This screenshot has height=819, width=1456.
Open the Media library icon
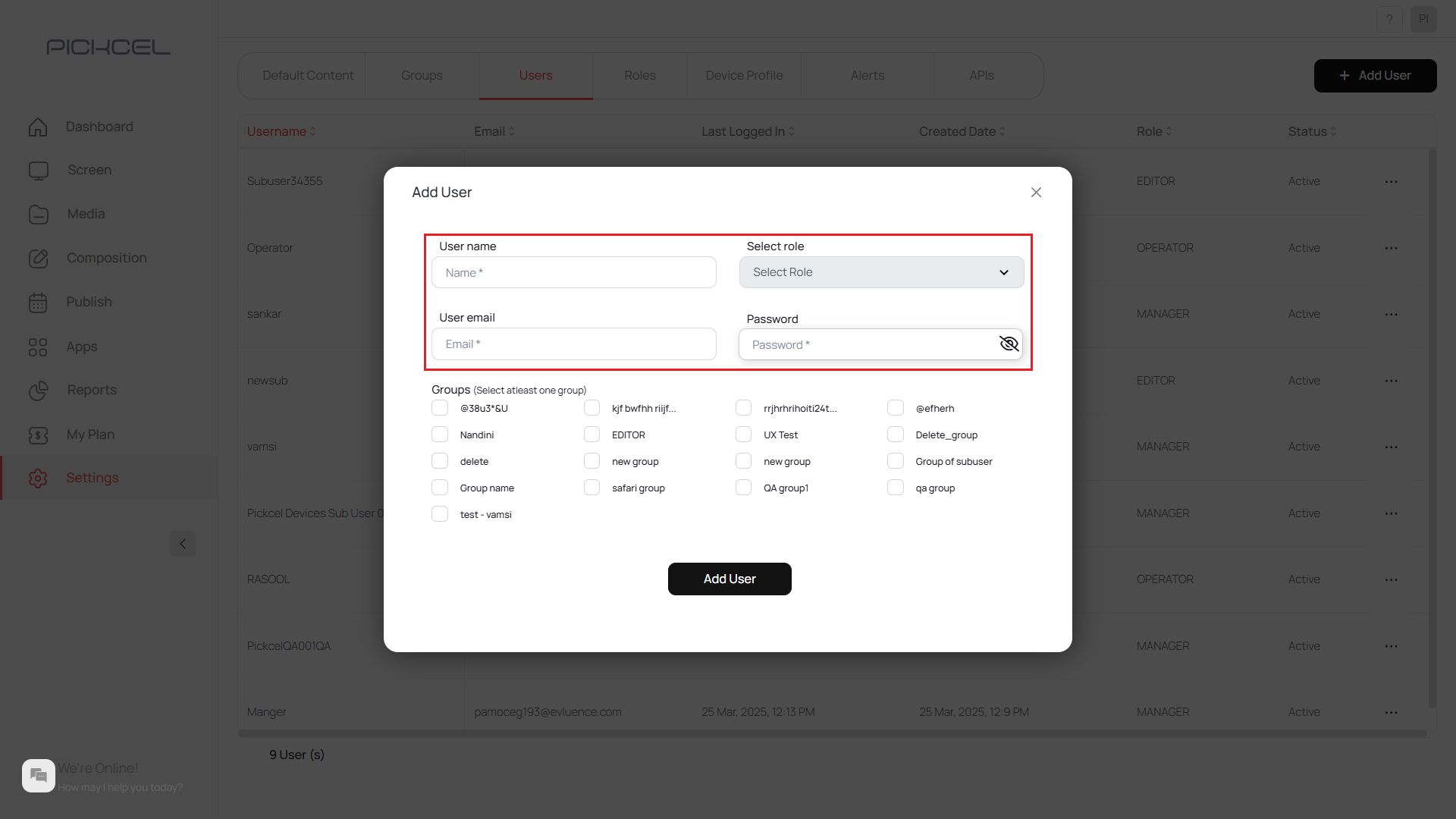pos(38,214)
